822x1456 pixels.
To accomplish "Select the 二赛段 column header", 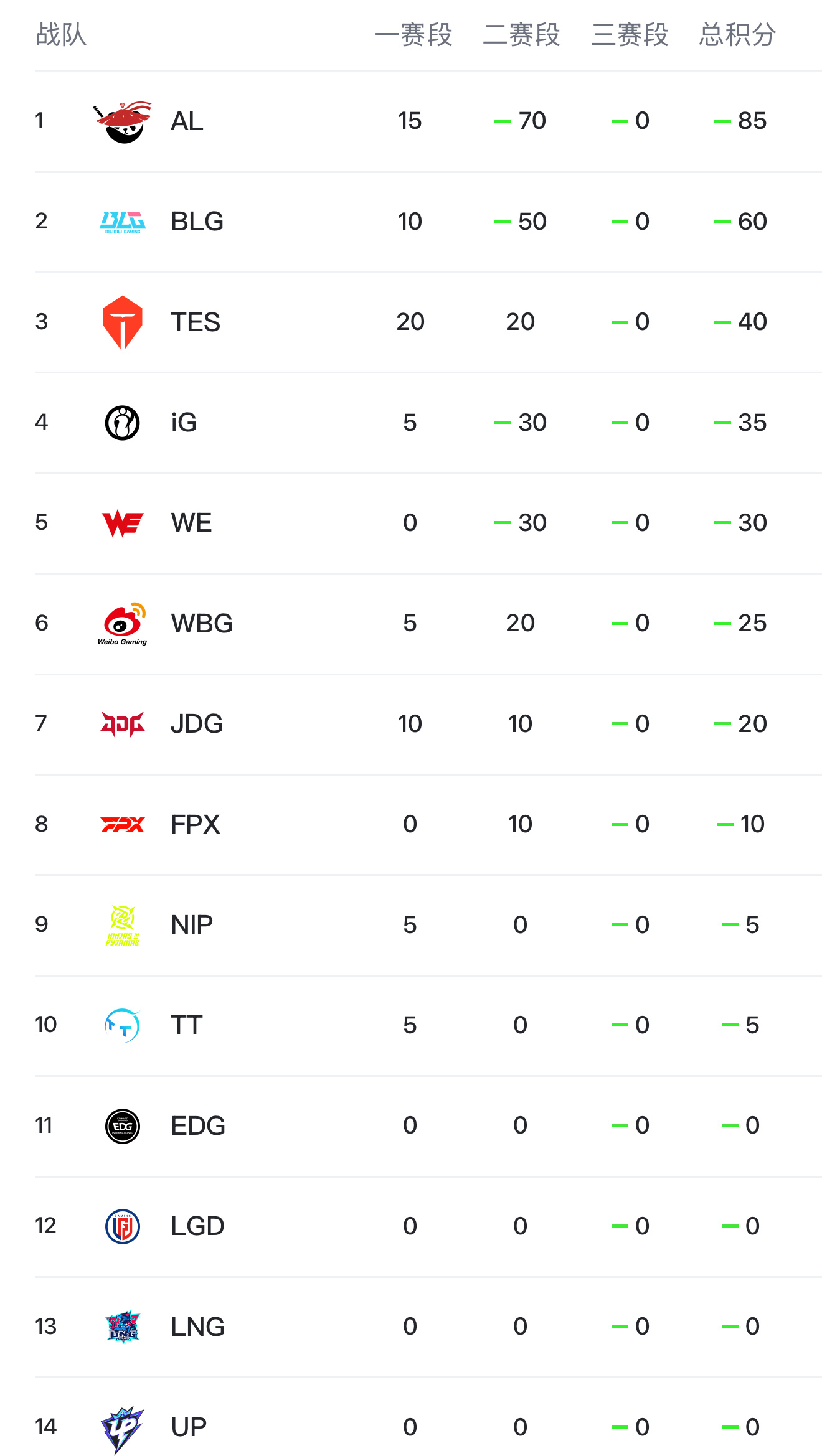I will coord(522,34).
